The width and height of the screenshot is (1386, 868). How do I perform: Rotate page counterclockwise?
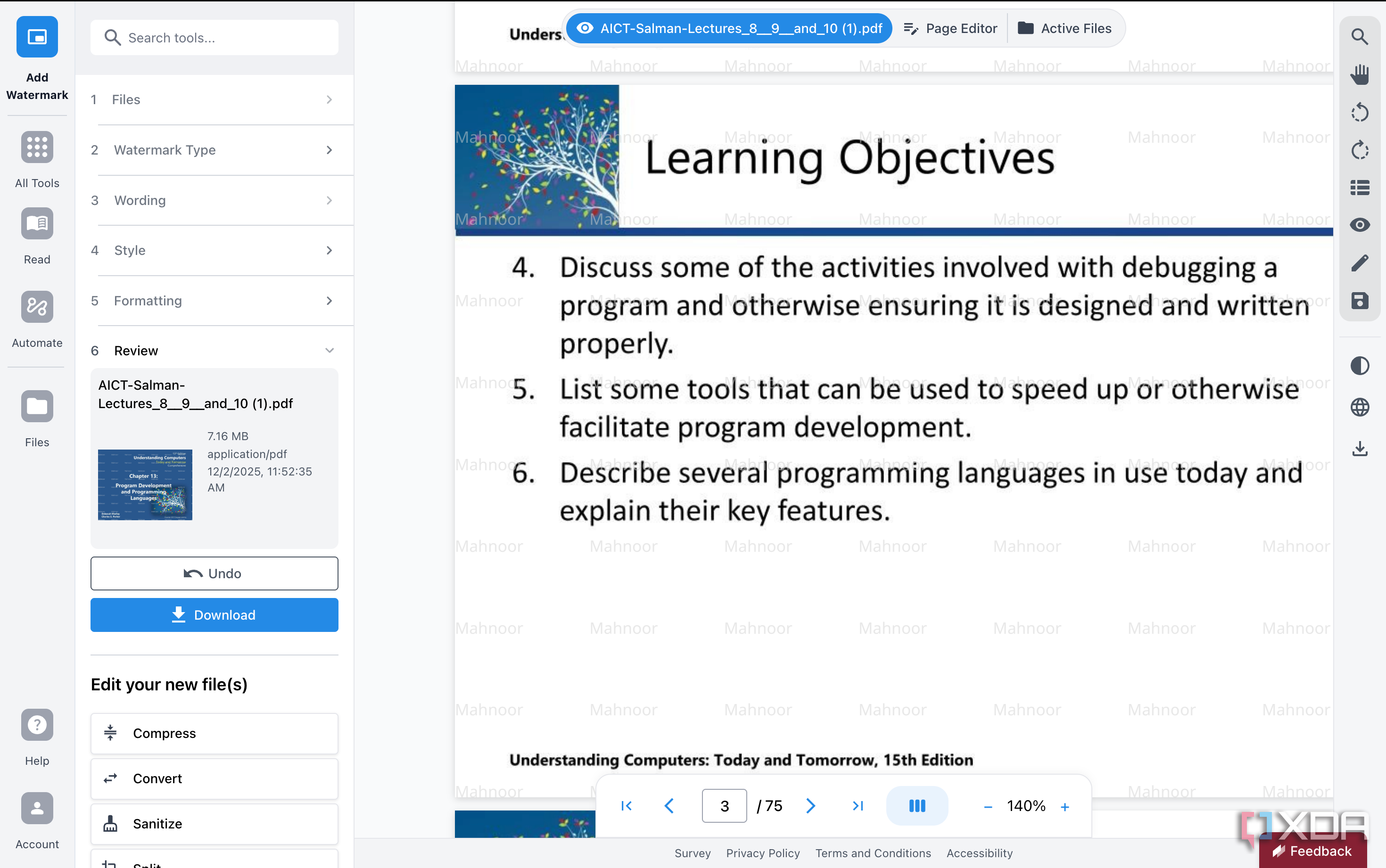tap(1359, 113)
